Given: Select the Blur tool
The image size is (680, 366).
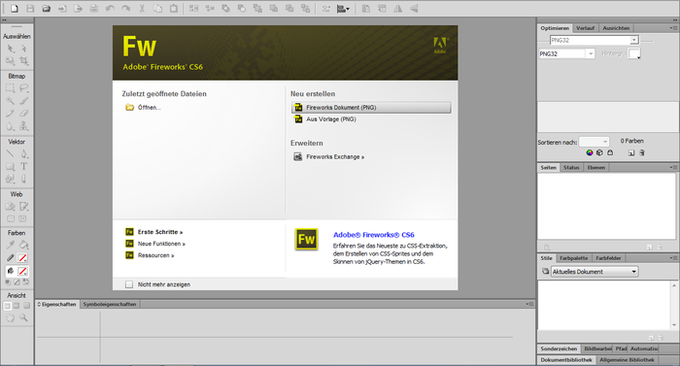Looking at the screenshot, I should pos(10,126).
